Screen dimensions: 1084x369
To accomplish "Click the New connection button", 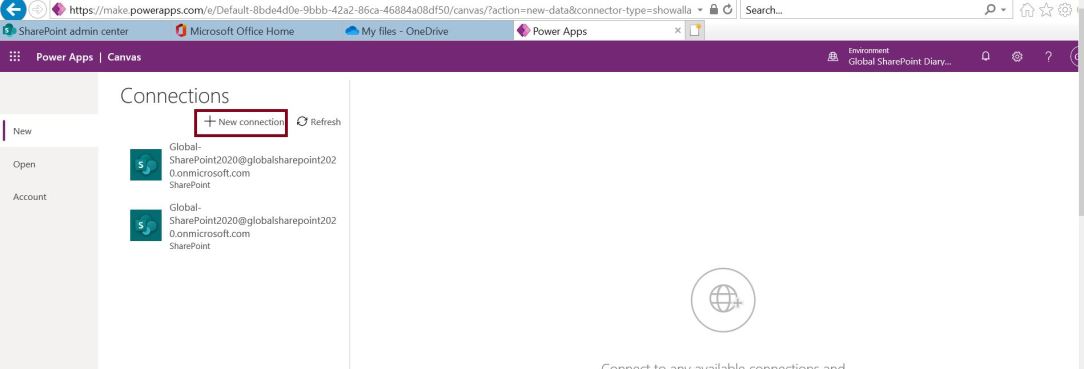I will click(241, 122).
